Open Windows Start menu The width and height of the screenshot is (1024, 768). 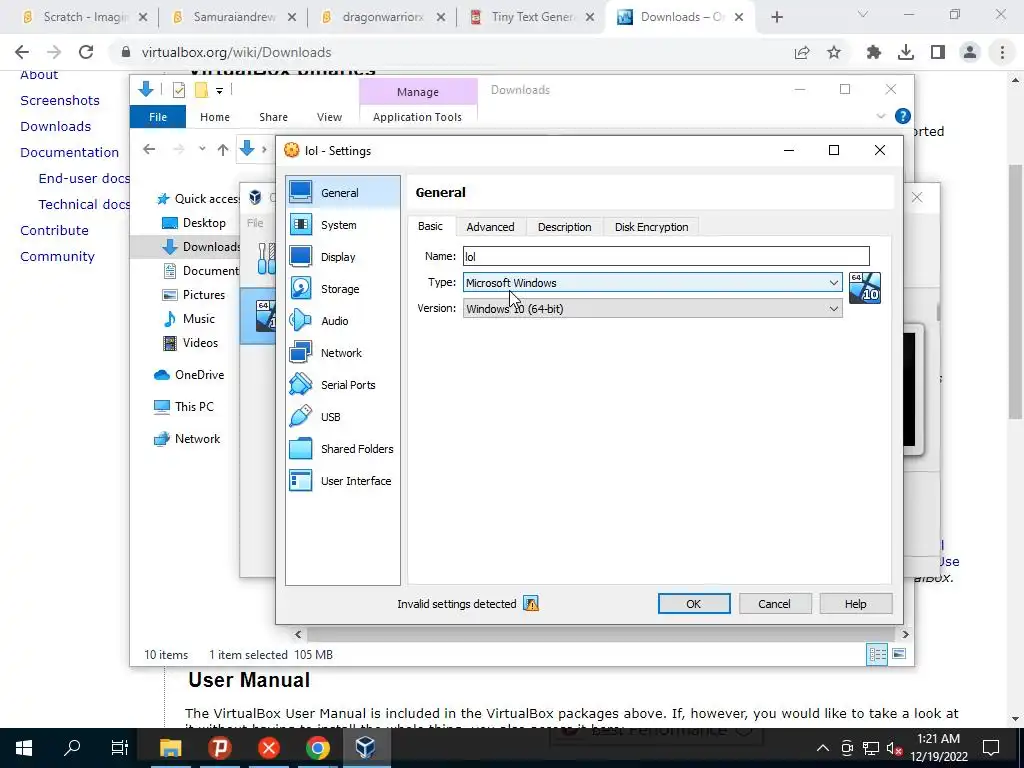[x=24, y=748]
